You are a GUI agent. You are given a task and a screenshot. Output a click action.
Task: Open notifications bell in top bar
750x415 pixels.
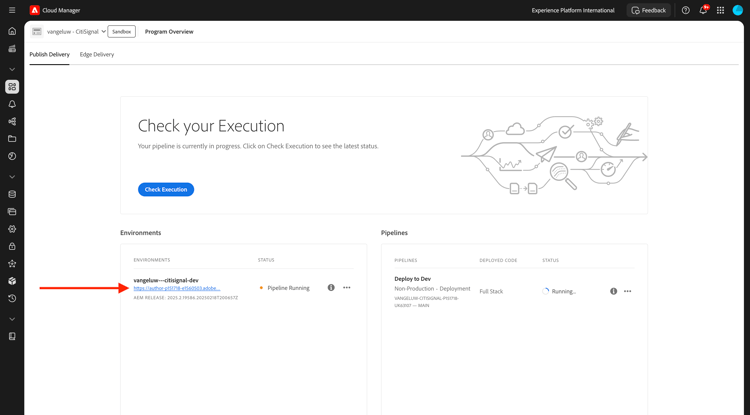tap(703, 10)
